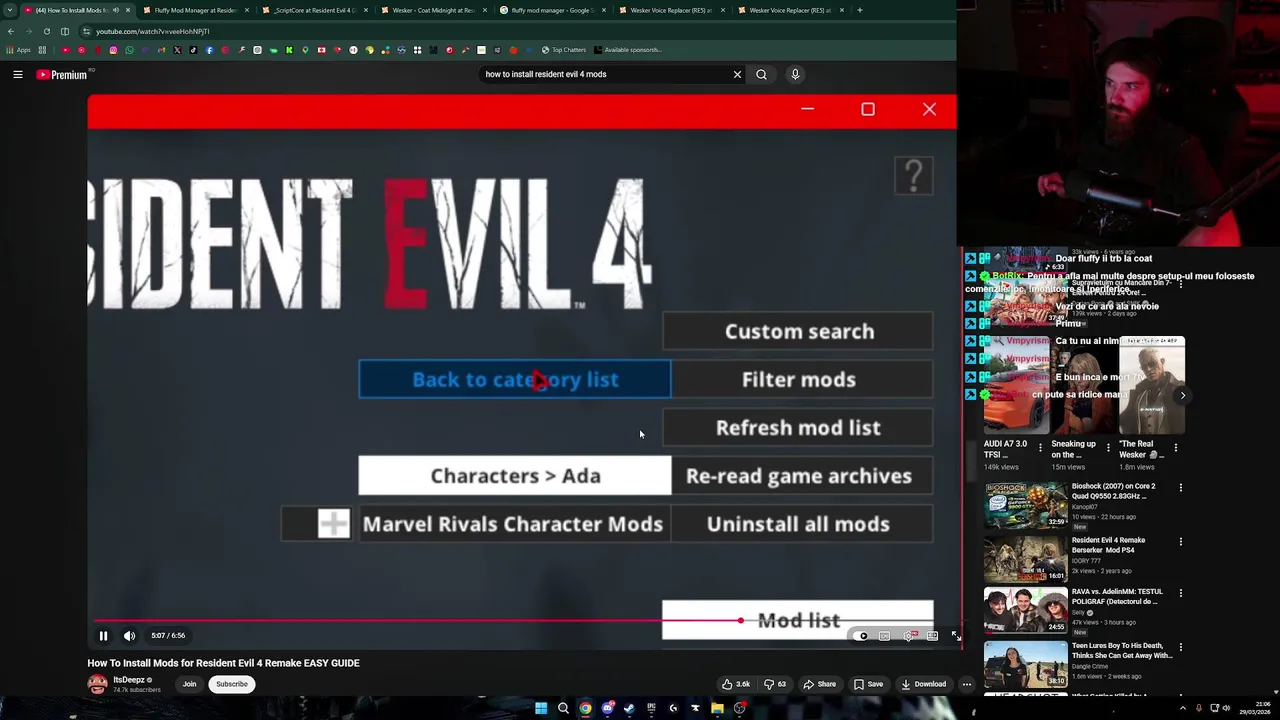Open Available sponsorships bookmark
The width and height of the screenshot is (1280, 720).
pyautogui.click(x=627, y=50)
